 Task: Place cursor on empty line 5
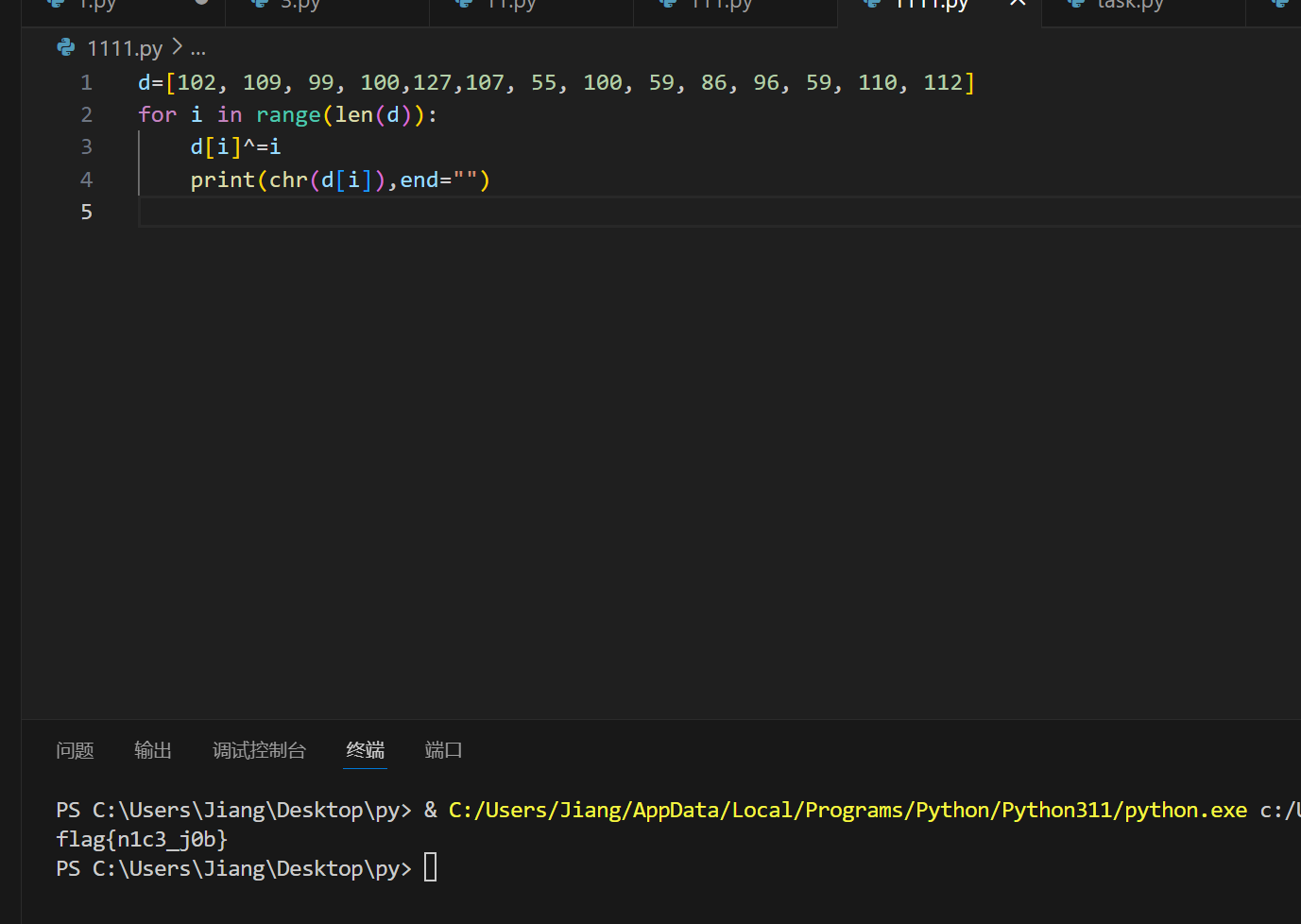[718, 212]
